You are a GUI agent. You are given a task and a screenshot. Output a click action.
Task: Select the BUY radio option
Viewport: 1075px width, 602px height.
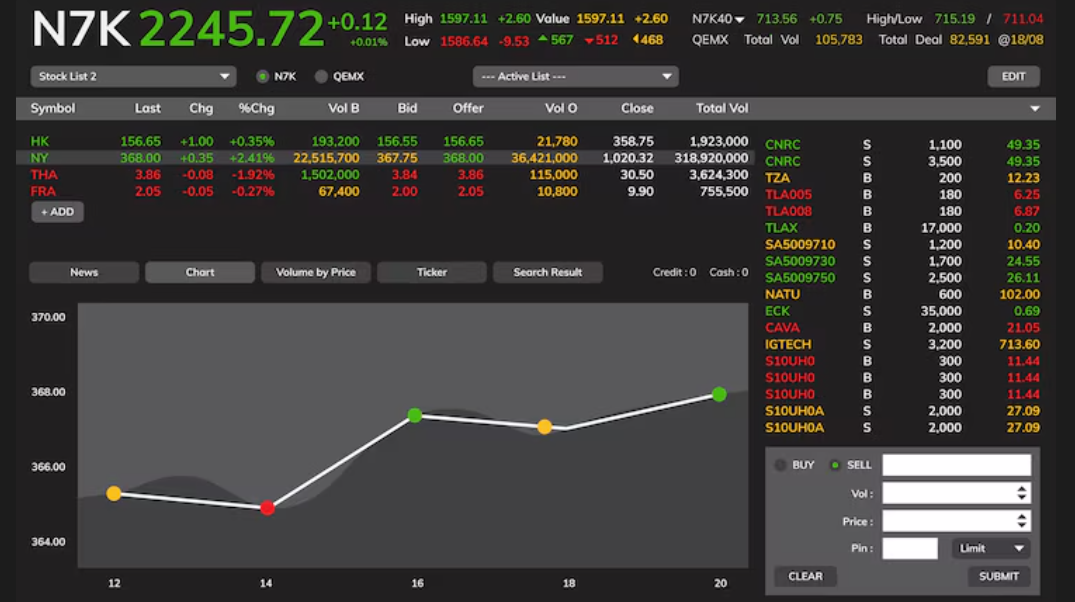[780, 465]
